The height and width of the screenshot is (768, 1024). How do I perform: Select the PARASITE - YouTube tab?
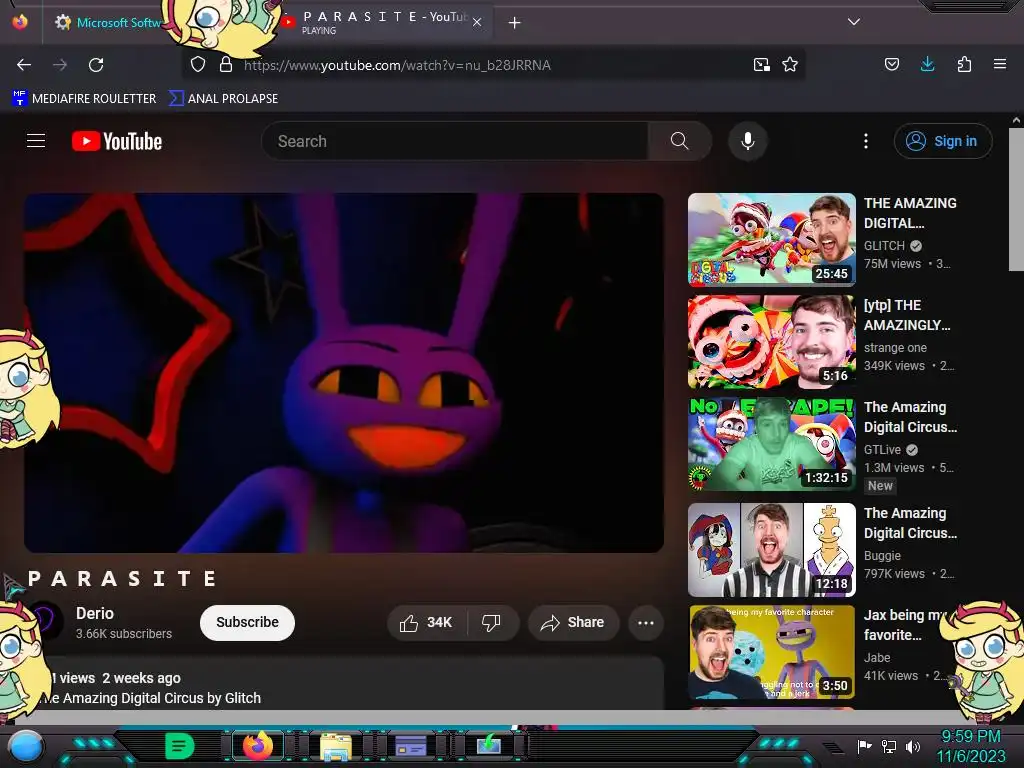tap(385, 22)
